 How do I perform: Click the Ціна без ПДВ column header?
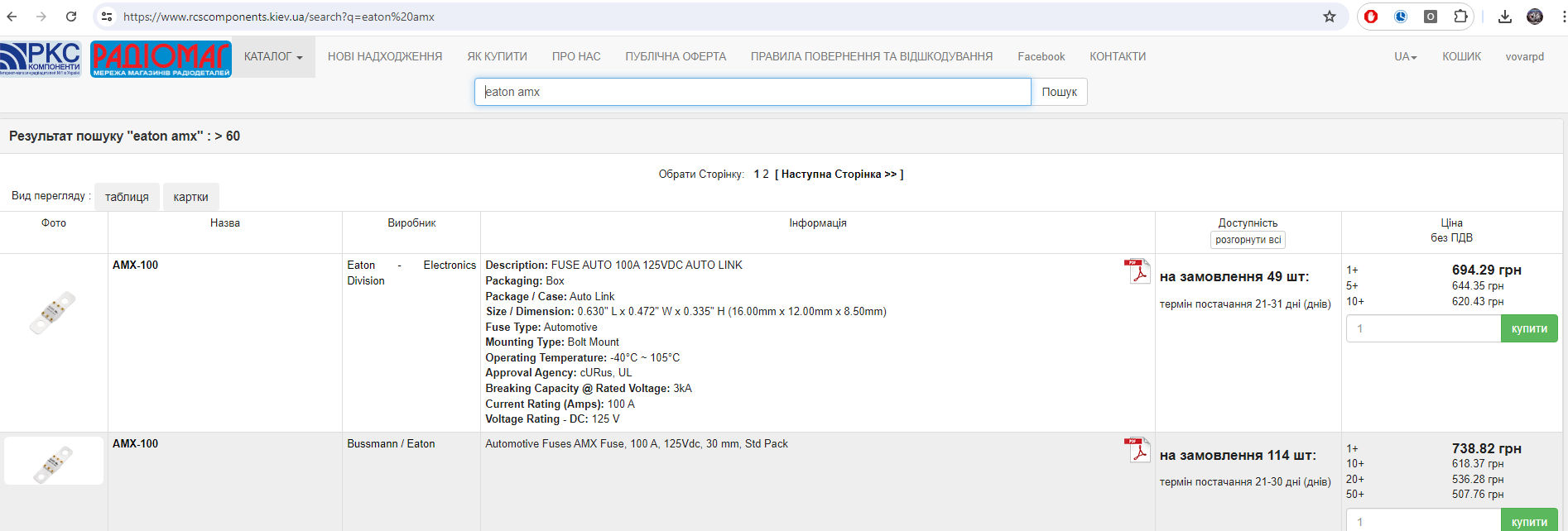[x=1451, y=231]
